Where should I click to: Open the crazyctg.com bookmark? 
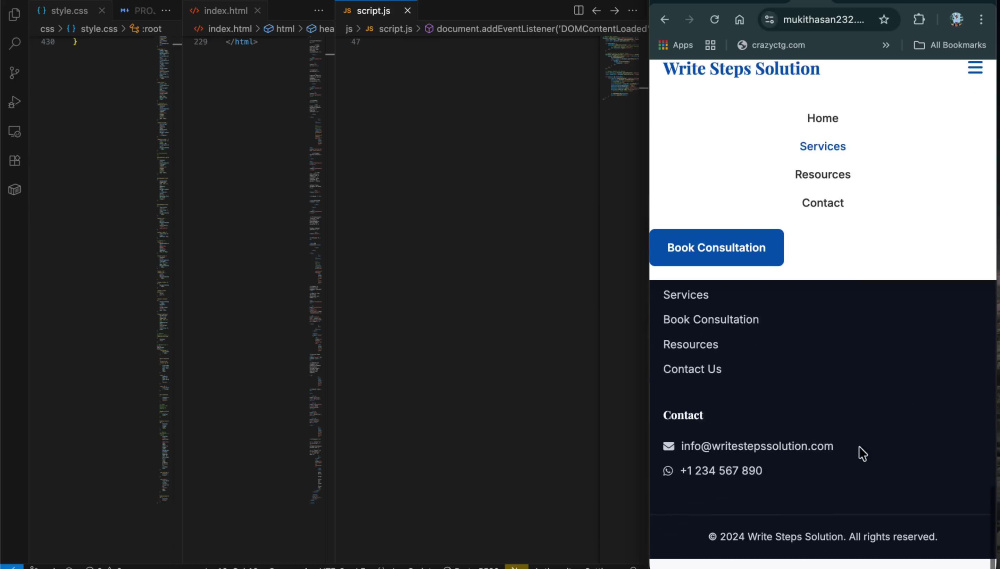[x=770, y=45]
